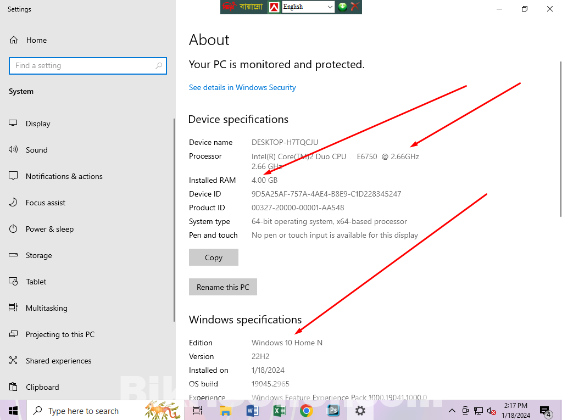Click the taskbar Type here to search box

coord(105,411)
